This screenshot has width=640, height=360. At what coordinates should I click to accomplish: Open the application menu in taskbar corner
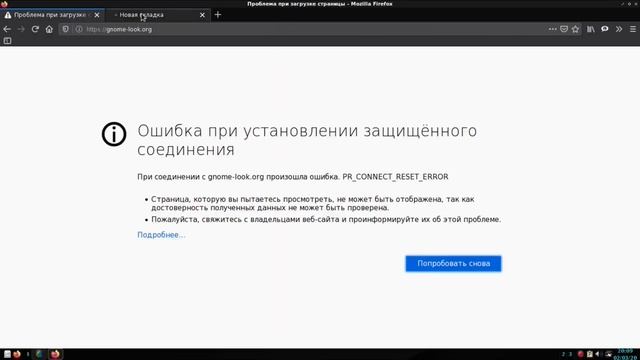tap(7, 354)
